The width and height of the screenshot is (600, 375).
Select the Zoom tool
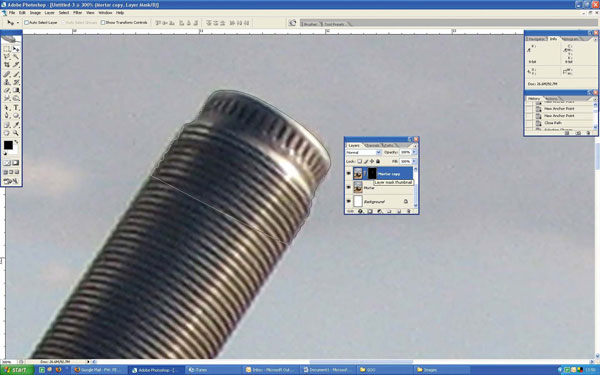click(16, 133)
